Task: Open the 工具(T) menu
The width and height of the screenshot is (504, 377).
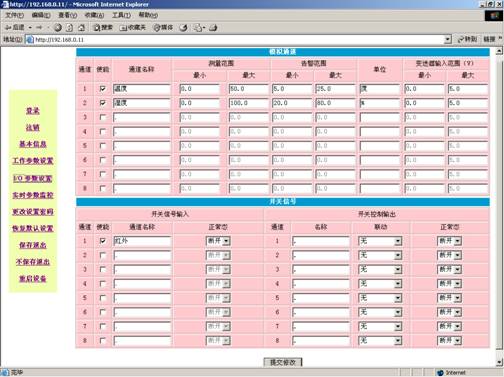Action: tap(121, 15)
